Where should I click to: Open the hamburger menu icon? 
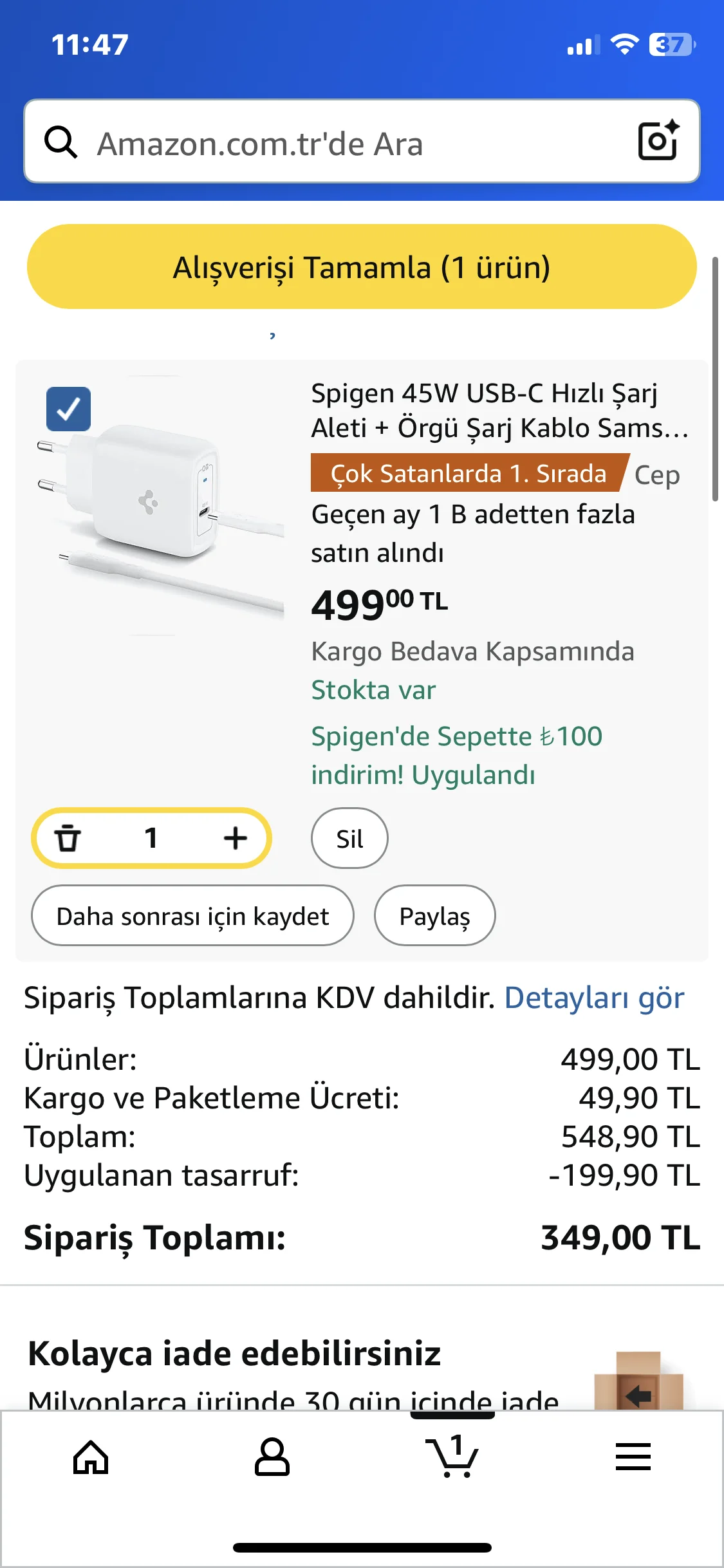pyautogui.click(x=633, y=1457)
